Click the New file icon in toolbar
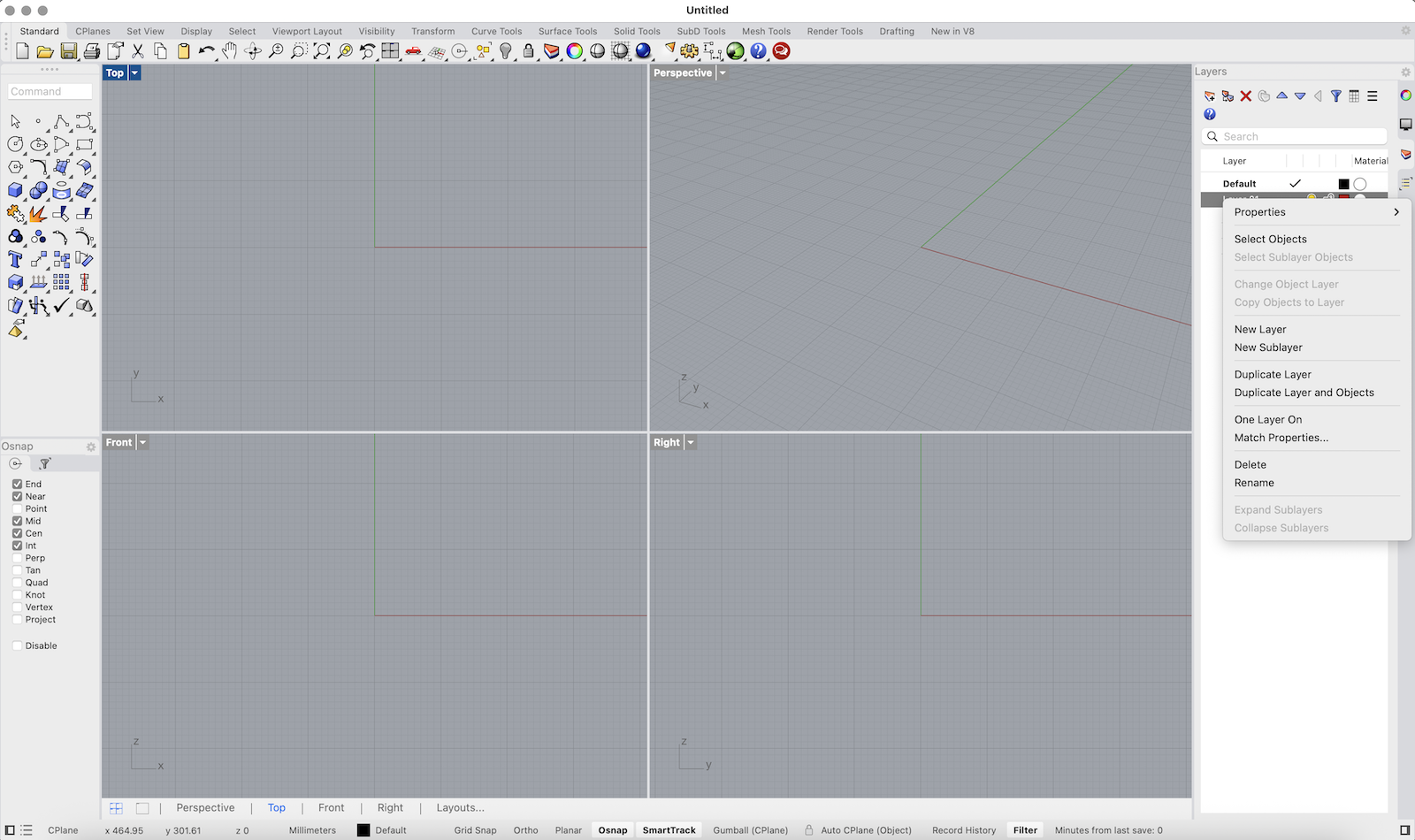Screen dimensions: 1415x840 point(22,51)
